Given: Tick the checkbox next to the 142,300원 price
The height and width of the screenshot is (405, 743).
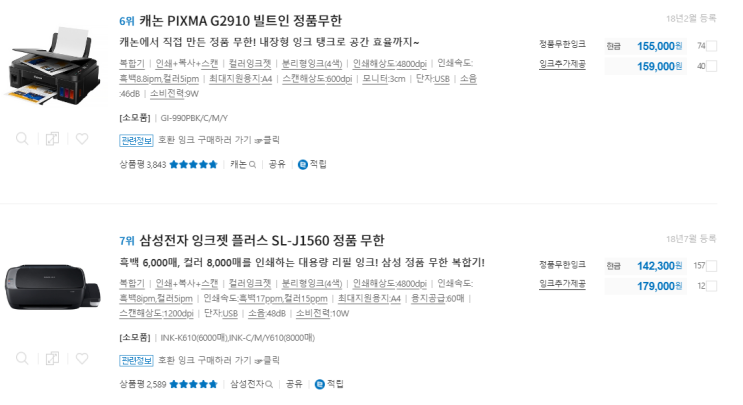Looking at the screenshot, I should 712,266.
